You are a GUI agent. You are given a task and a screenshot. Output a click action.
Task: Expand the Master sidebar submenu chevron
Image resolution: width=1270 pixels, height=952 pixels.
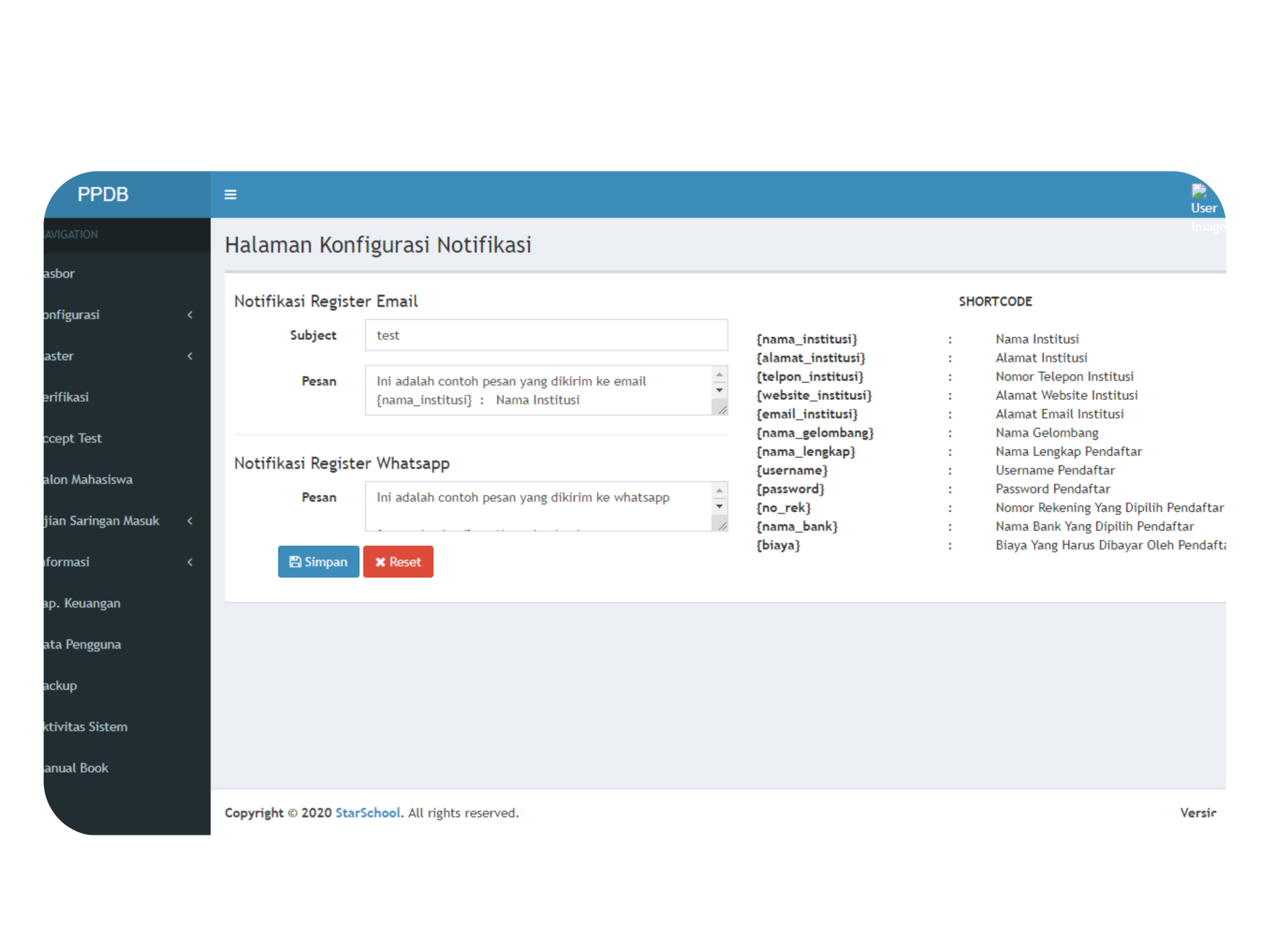[190, 356]
